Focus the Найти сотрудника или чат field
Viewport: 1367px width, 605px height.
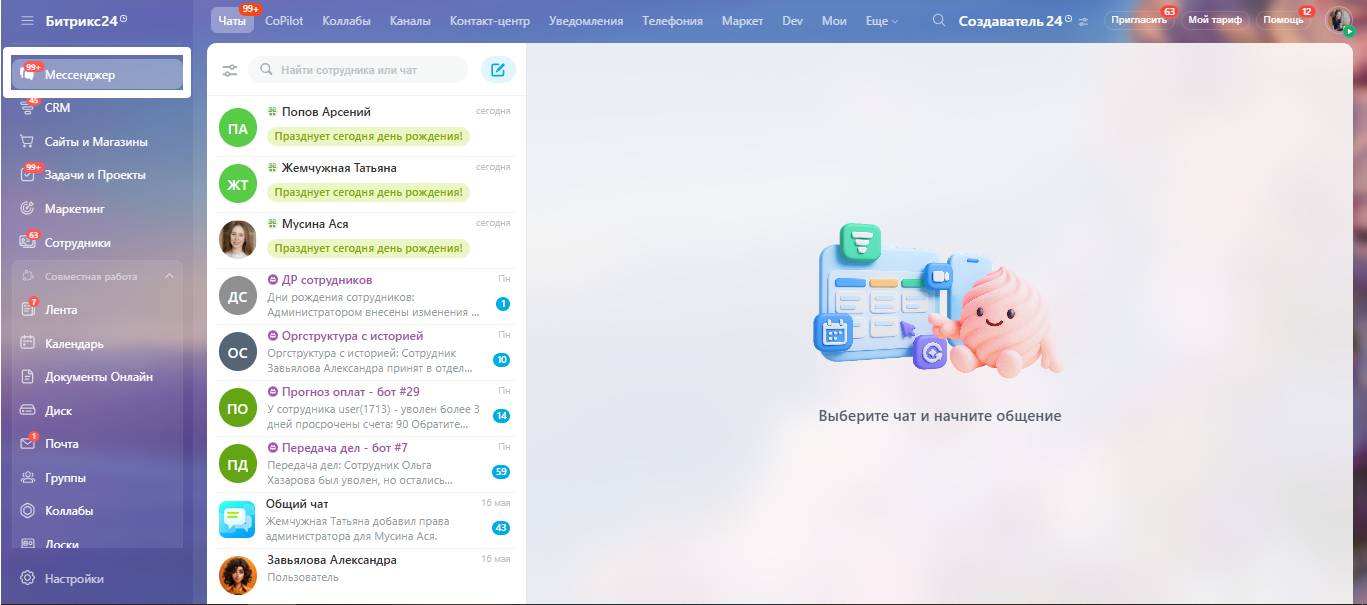tap(358, 70)
